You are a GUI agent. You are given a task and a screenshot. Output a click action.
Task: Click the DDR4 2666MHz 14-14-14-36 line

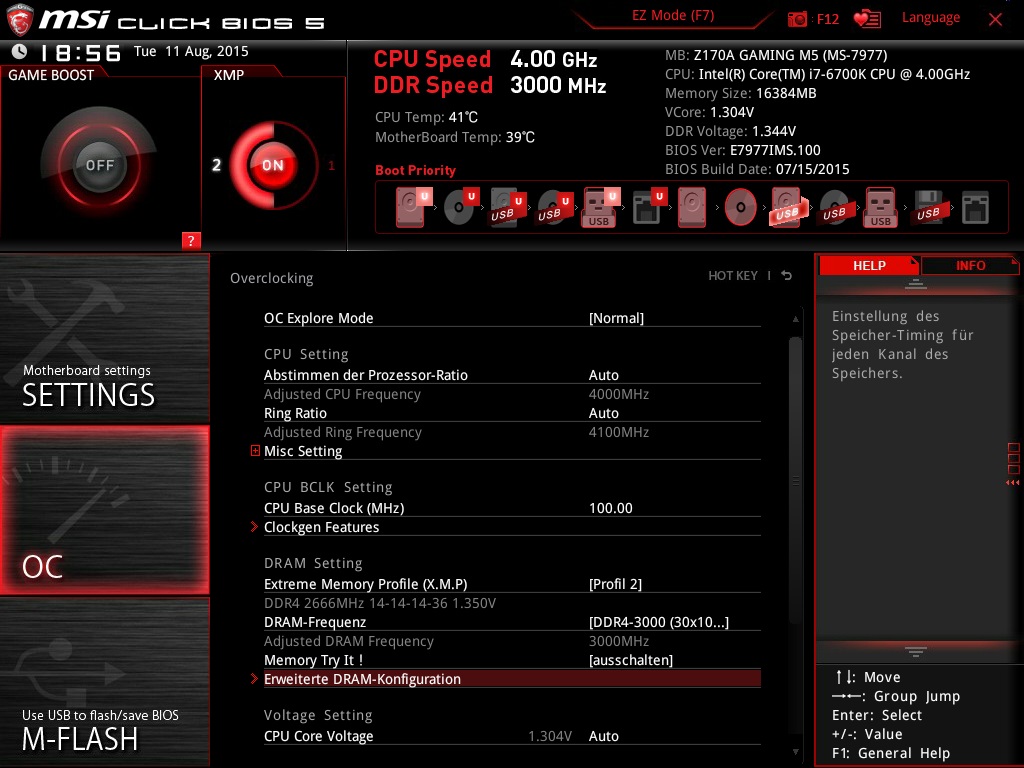click(379, 603)
